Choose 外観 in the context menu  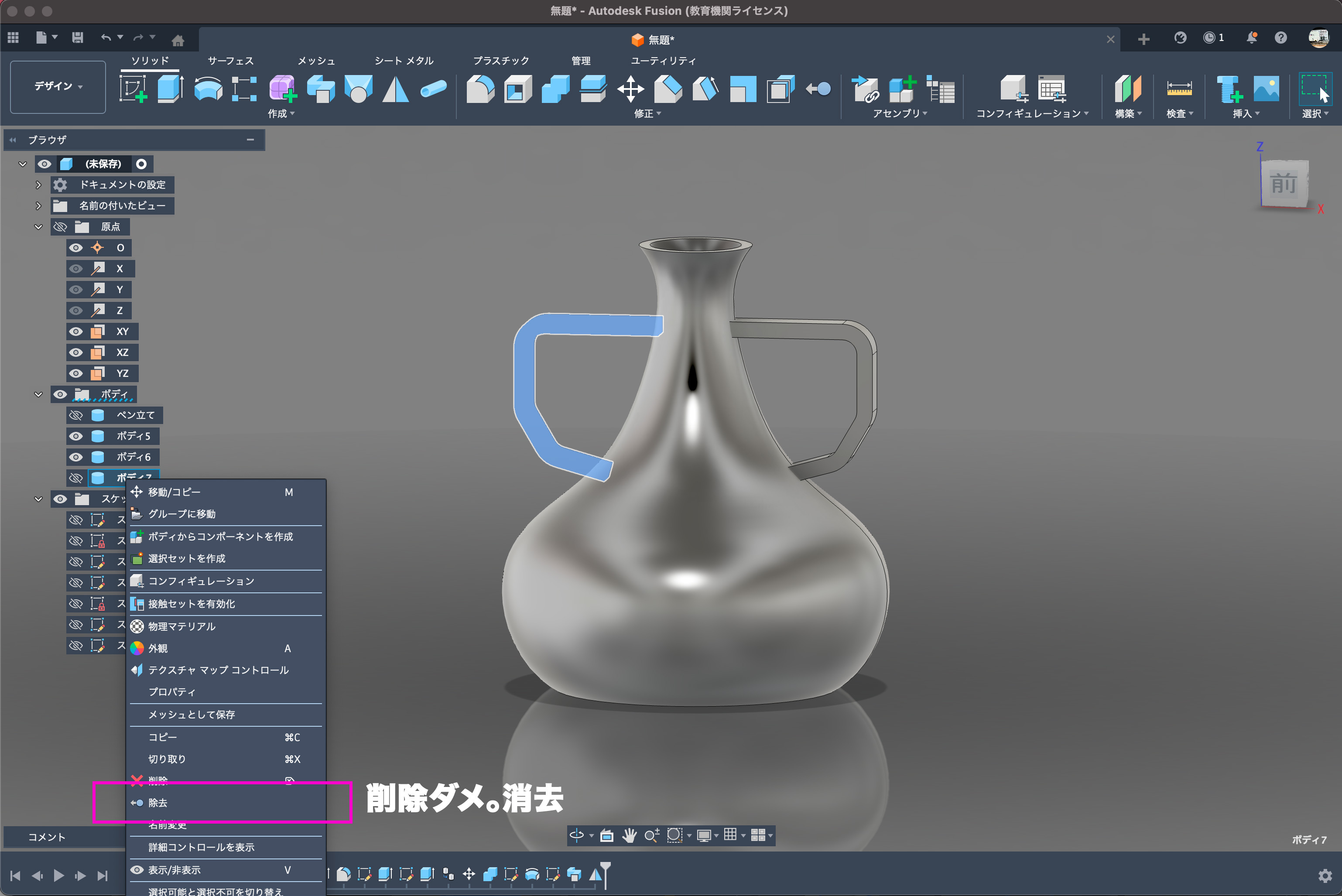158,648
